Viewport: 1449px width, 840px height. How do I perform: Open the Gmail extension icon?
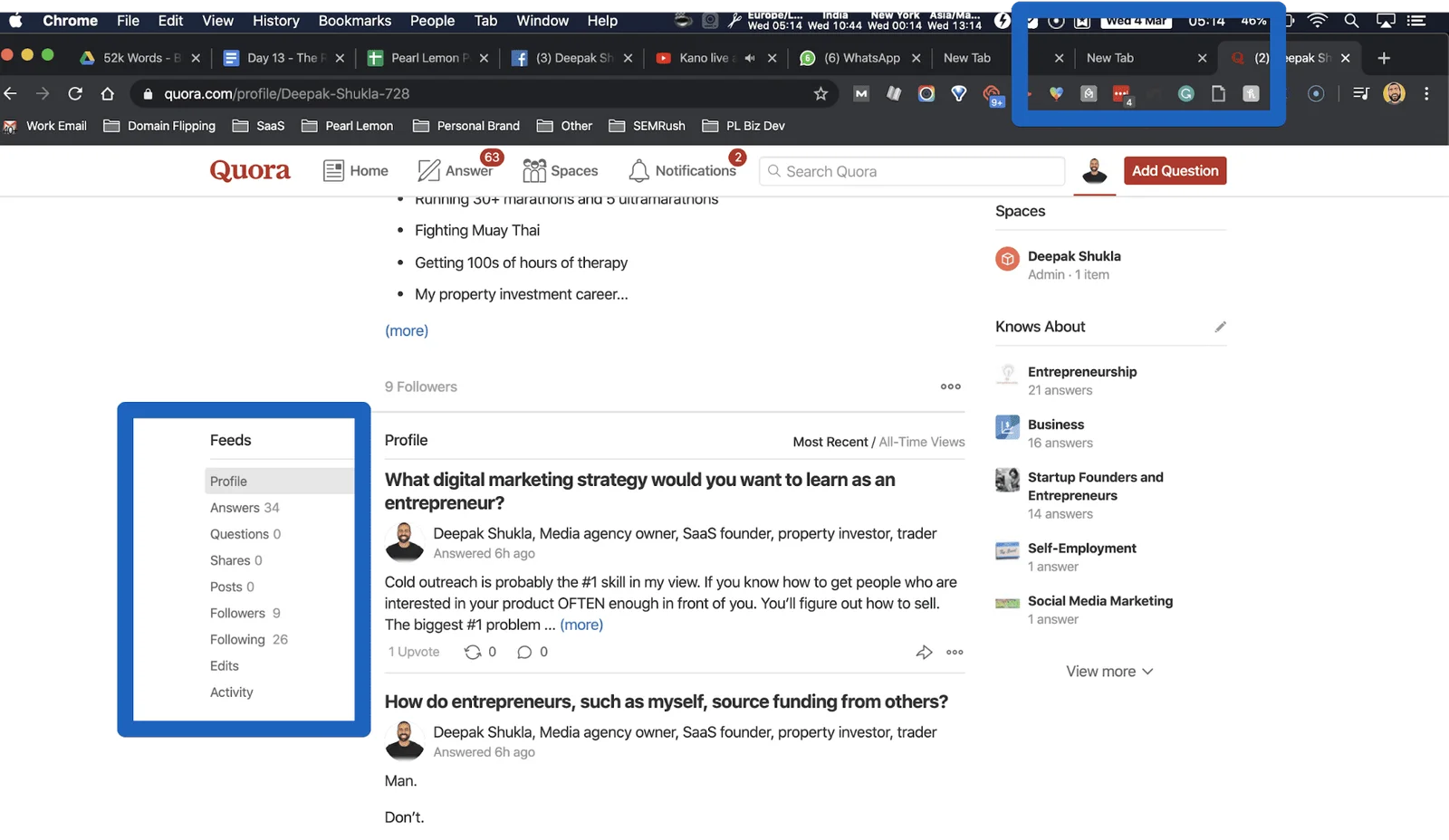[861, 93]
